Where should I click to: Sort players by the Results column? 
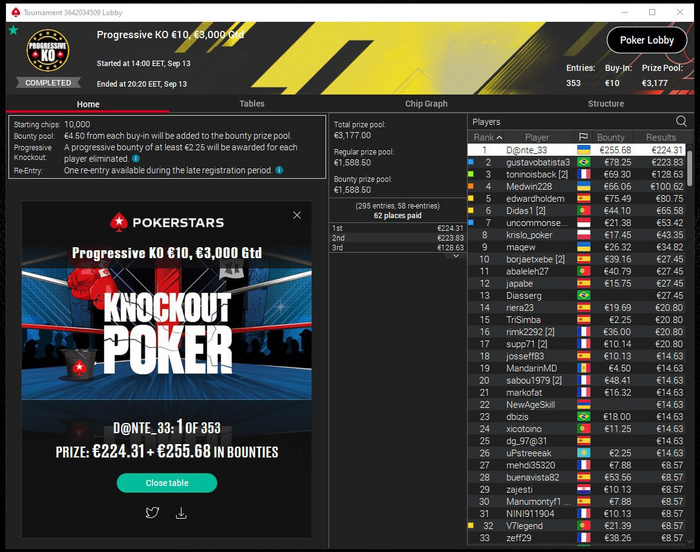click(x=661, y=138)
